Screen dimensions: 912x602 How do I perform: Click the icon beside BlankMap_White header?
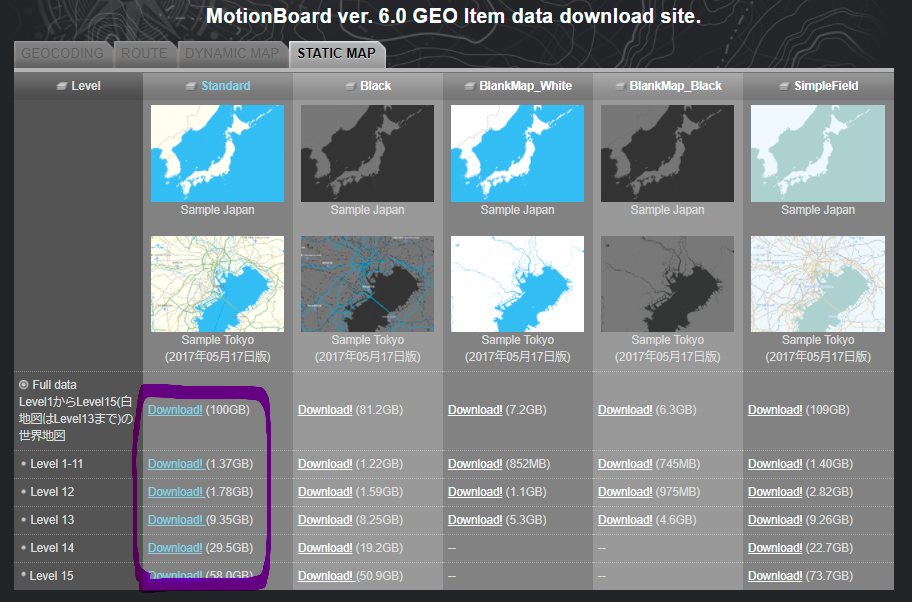[470, 86]
